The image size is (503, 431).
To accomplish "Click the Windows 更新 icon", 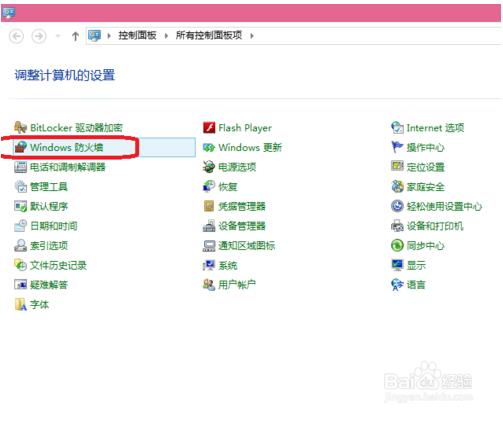I will (209, 147).
